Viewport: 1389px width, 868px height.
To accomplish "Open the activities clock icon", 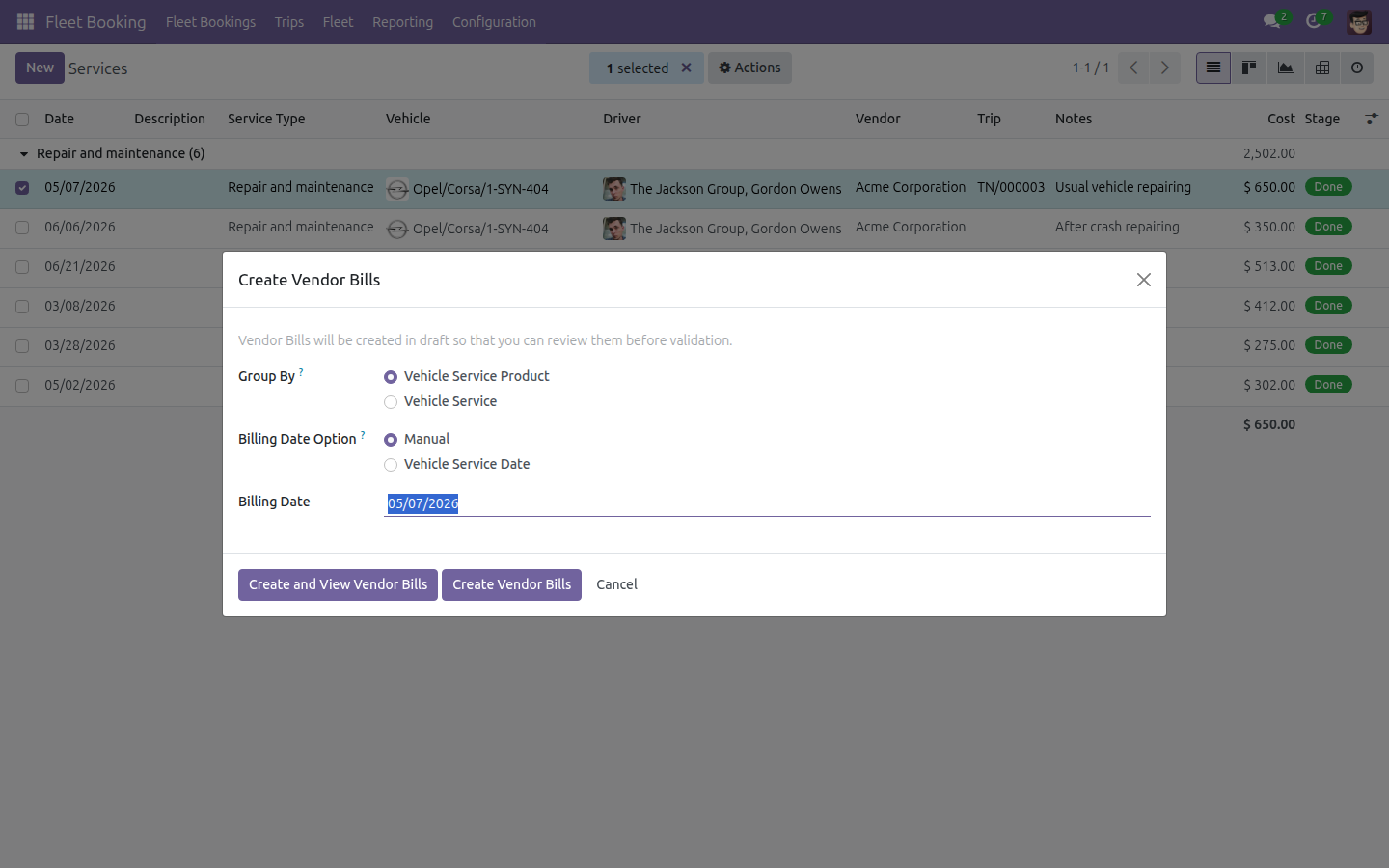I will click(x=1314, y=21).
